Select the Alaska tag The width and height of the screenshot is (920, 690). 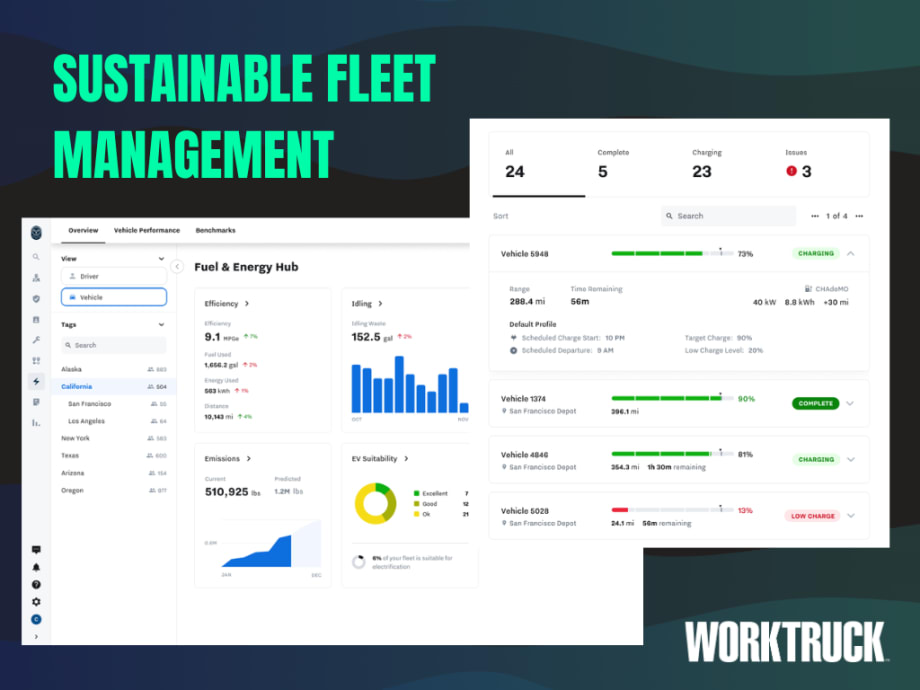tap(114, 369)
